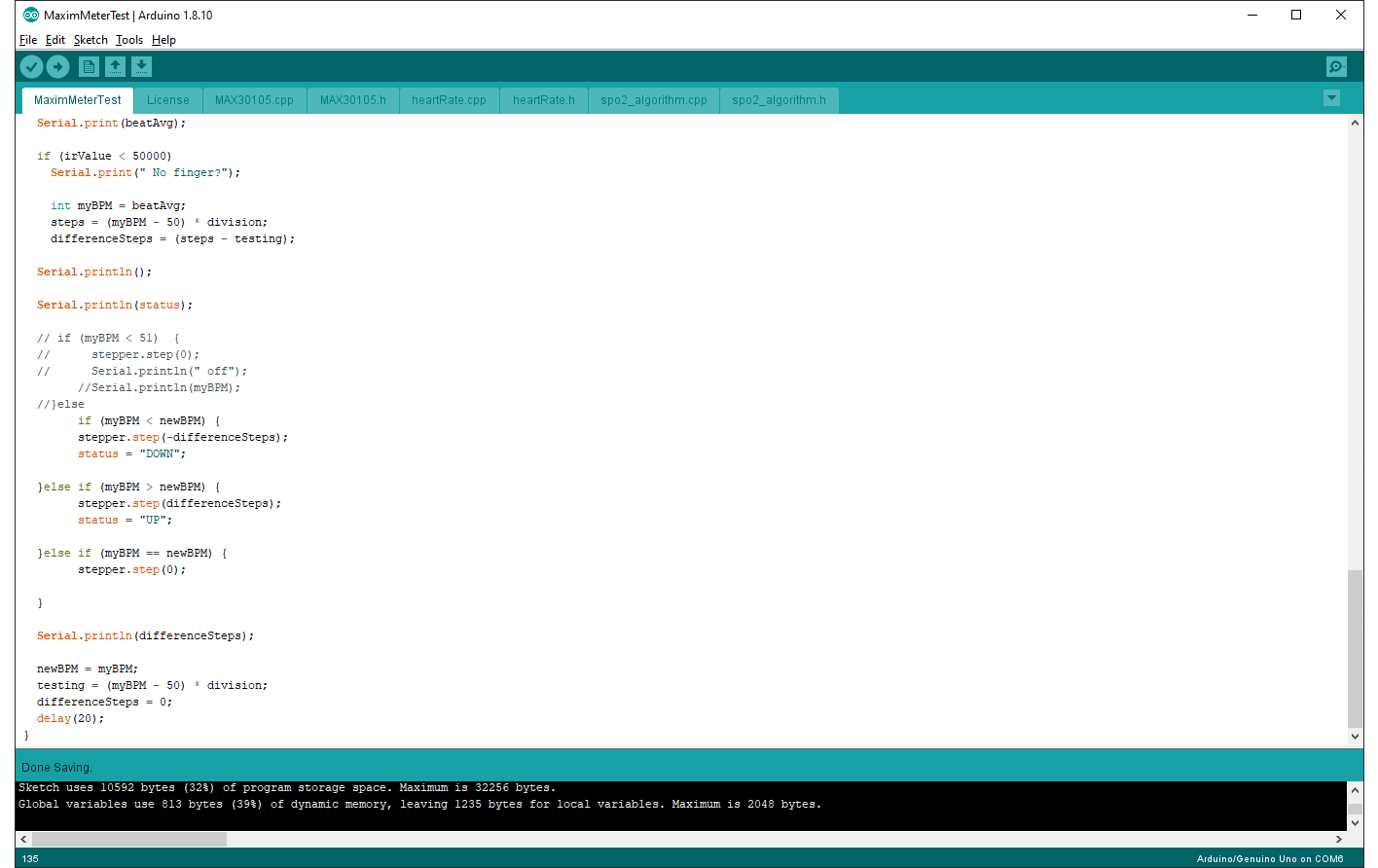Upload sketch with the arrow icon
The height and width of the screenshot is (868, 1378).
tap(57, 66)
